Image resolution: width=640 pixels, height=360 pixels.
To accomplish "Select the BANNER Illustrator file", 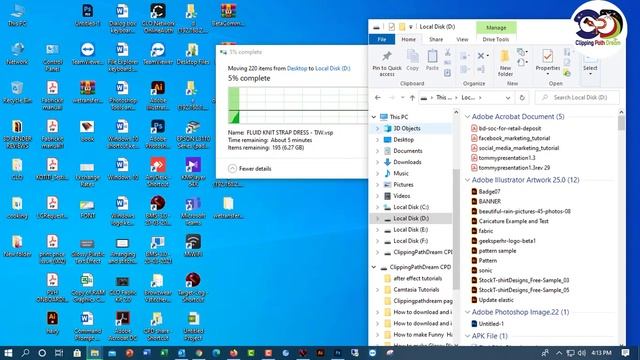I will pos(486,201).
